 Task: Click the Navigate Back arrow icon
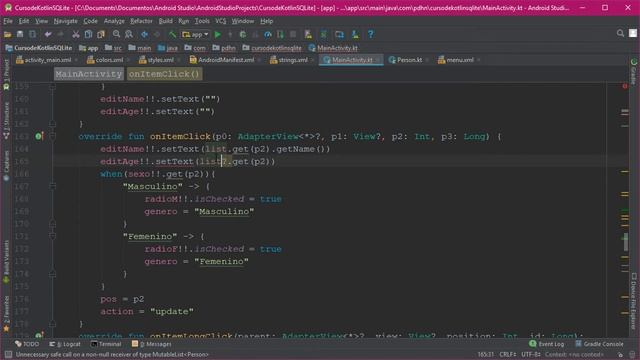144,35
